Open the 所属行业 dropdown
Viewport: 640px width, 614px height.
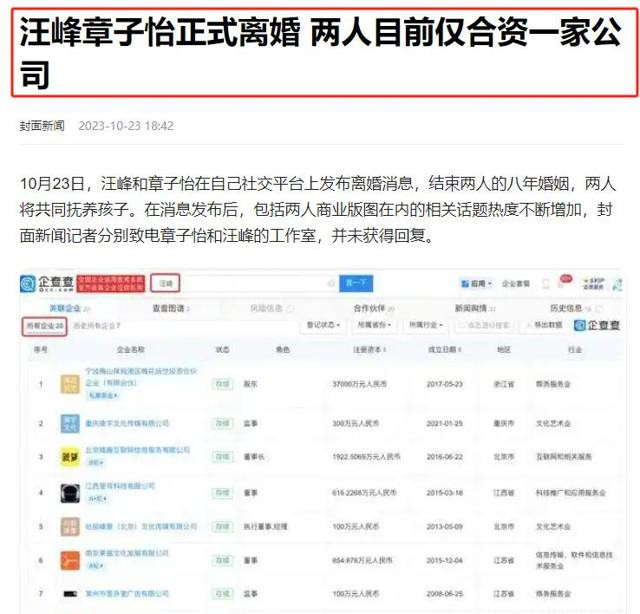point(426,325)
